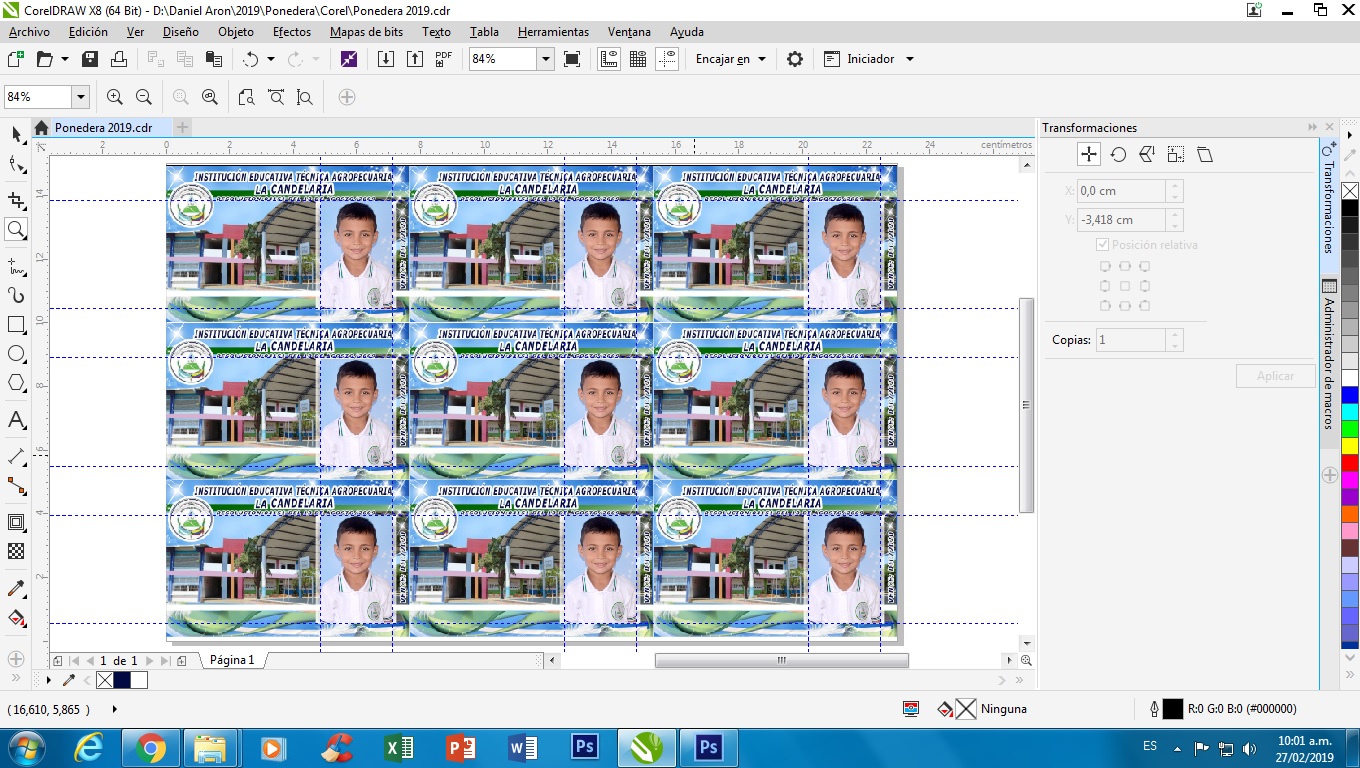Switch to Scale and mirror transformation

click(x=1147, y=155)
